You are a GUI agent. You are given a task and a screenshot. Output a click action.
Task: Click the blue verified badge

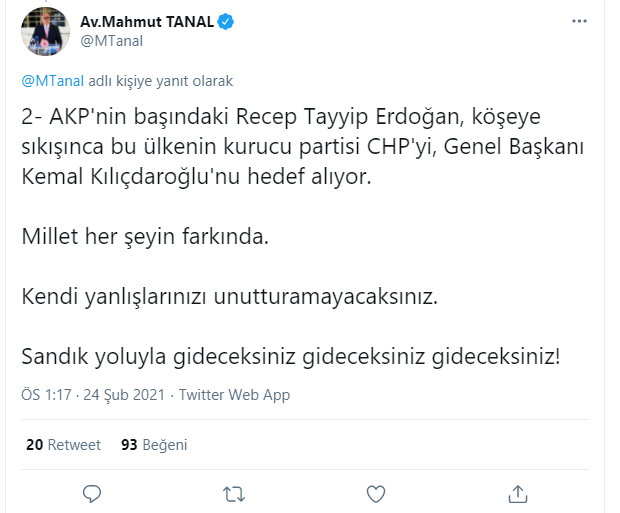tap(227, 21)
